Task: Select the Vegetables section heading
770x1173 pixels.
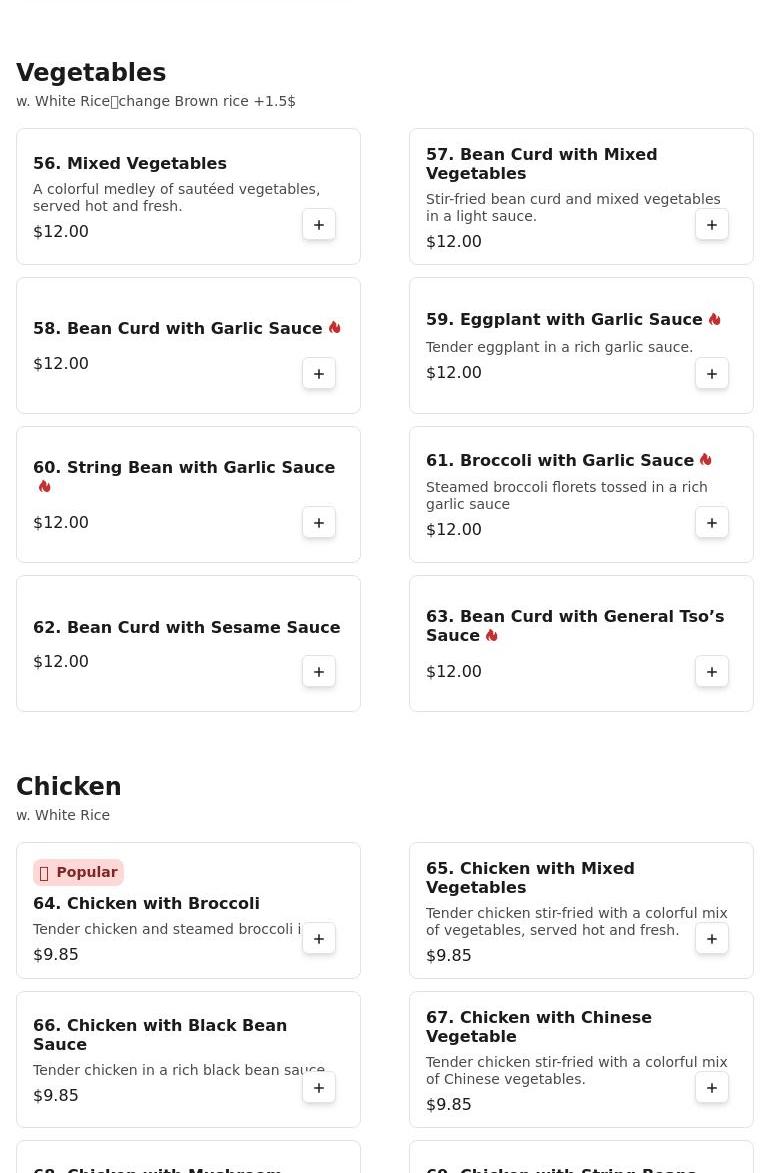Action: pyautogui.click(x=91, y=73)
